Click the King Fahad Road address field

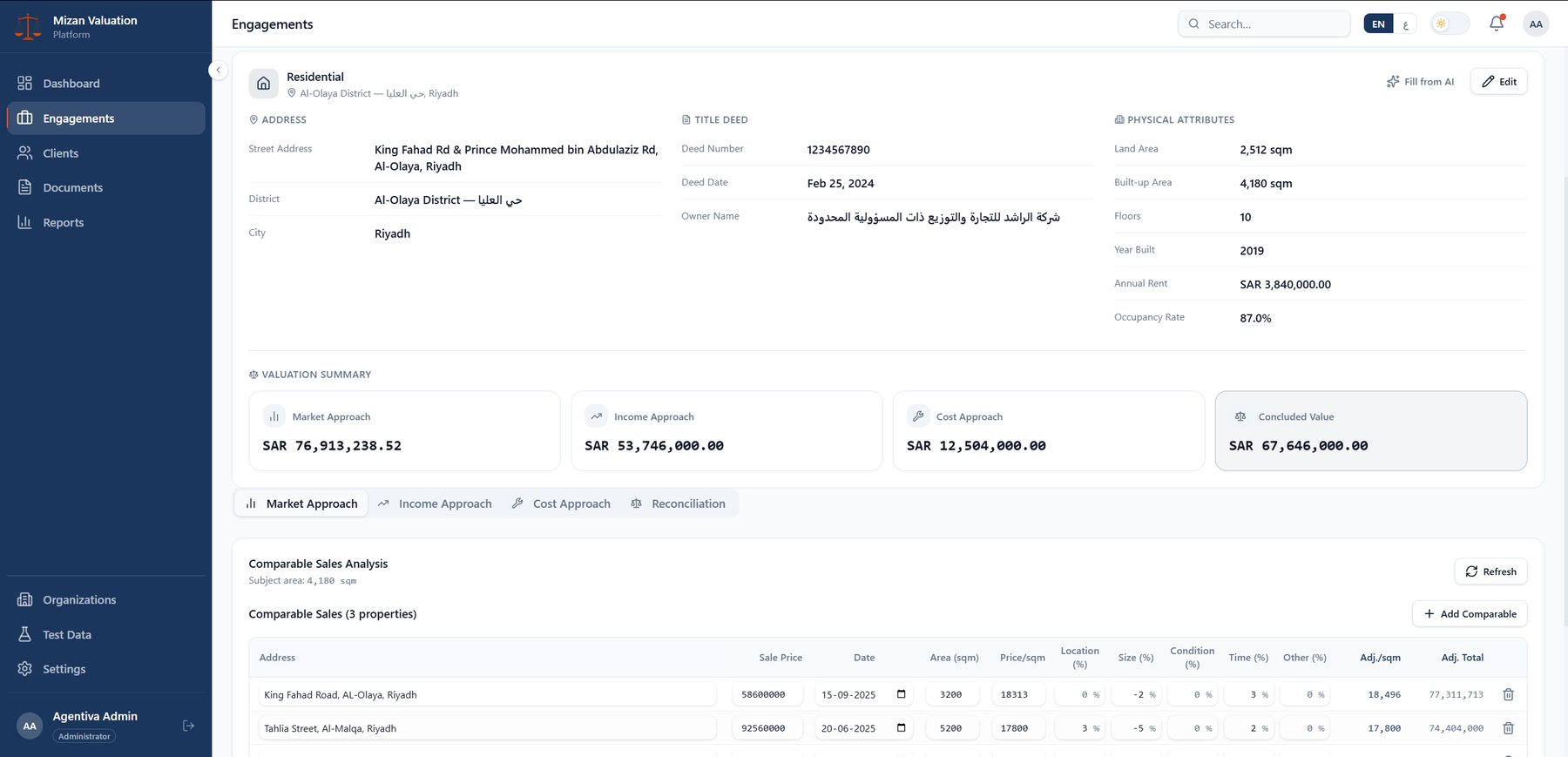pos(487,694)
